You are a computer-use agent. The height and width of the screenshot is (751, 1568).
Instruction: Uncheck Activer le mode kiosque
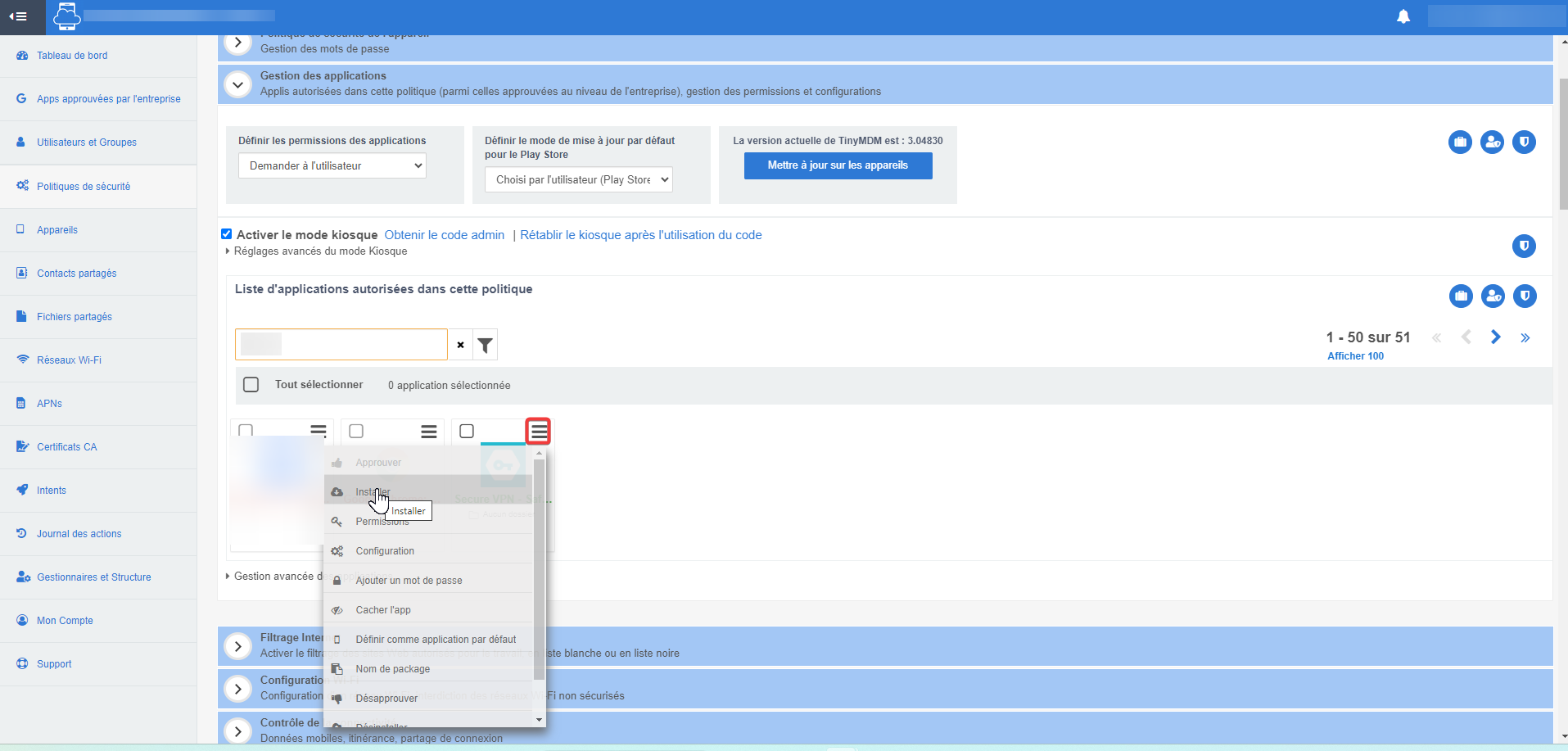(227, 234)
